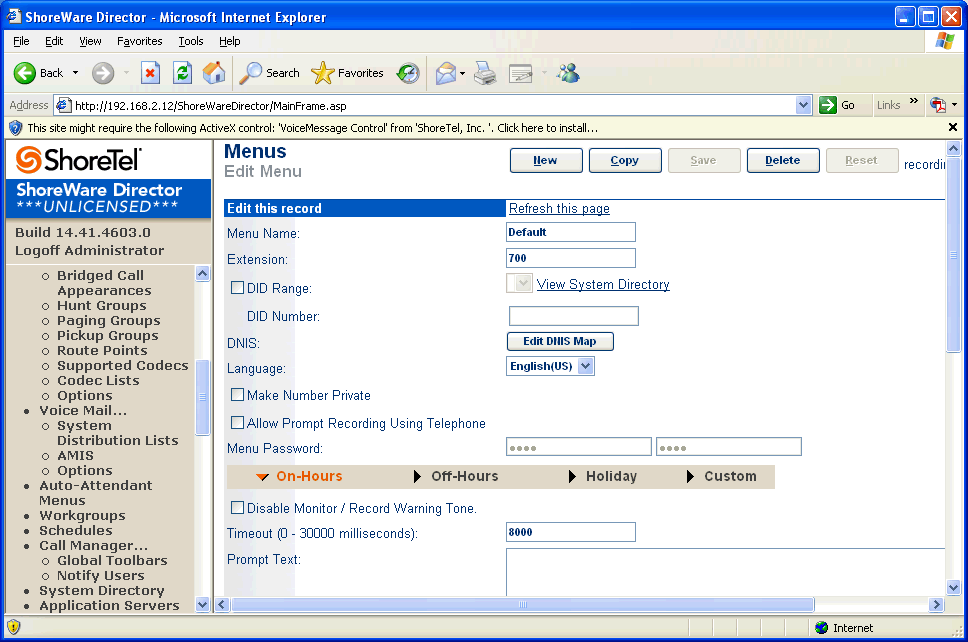Go to Home page icon

(214, 73)
